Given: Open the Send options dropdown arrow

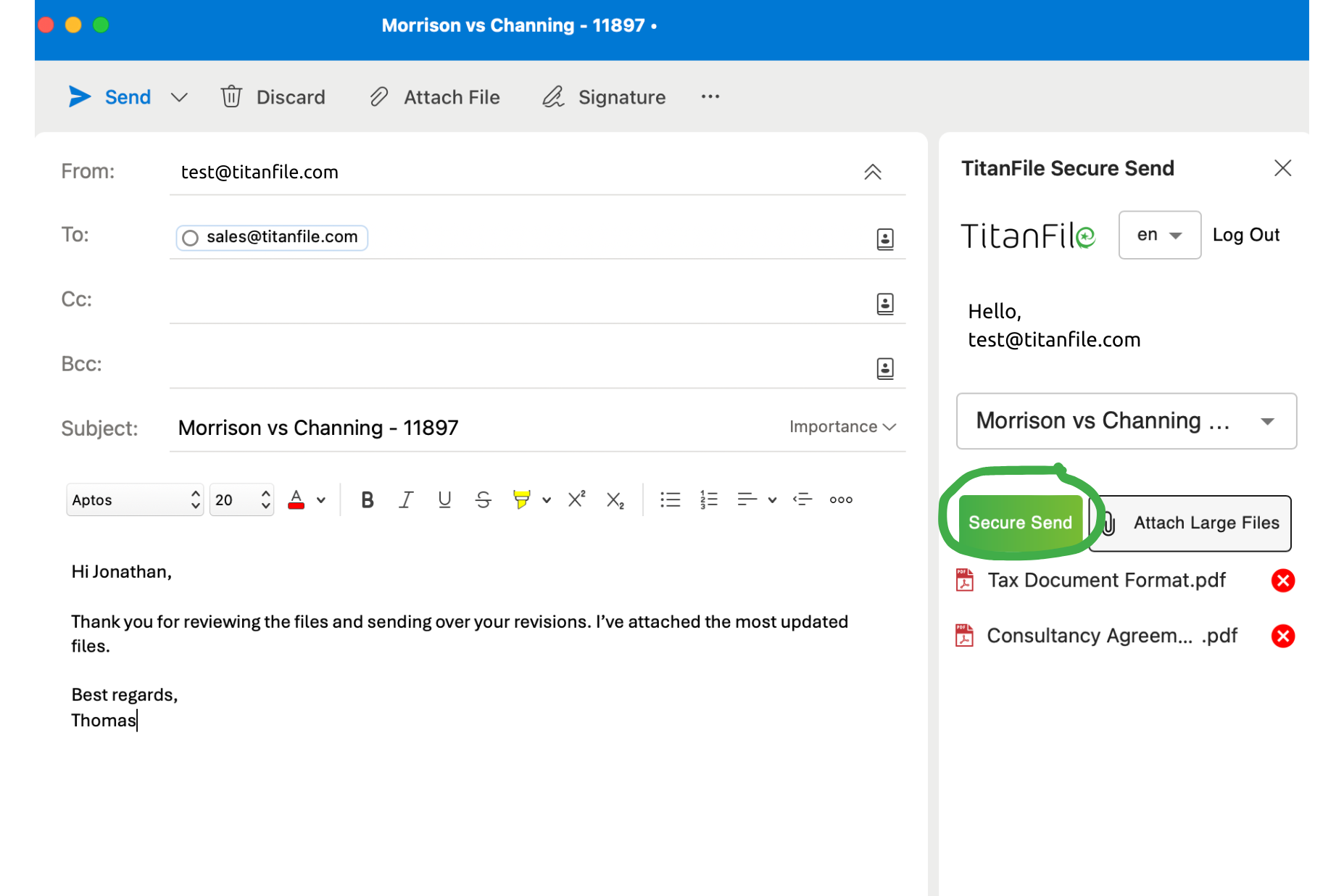Looking at the screenshot, I should [x=179, y=97].
